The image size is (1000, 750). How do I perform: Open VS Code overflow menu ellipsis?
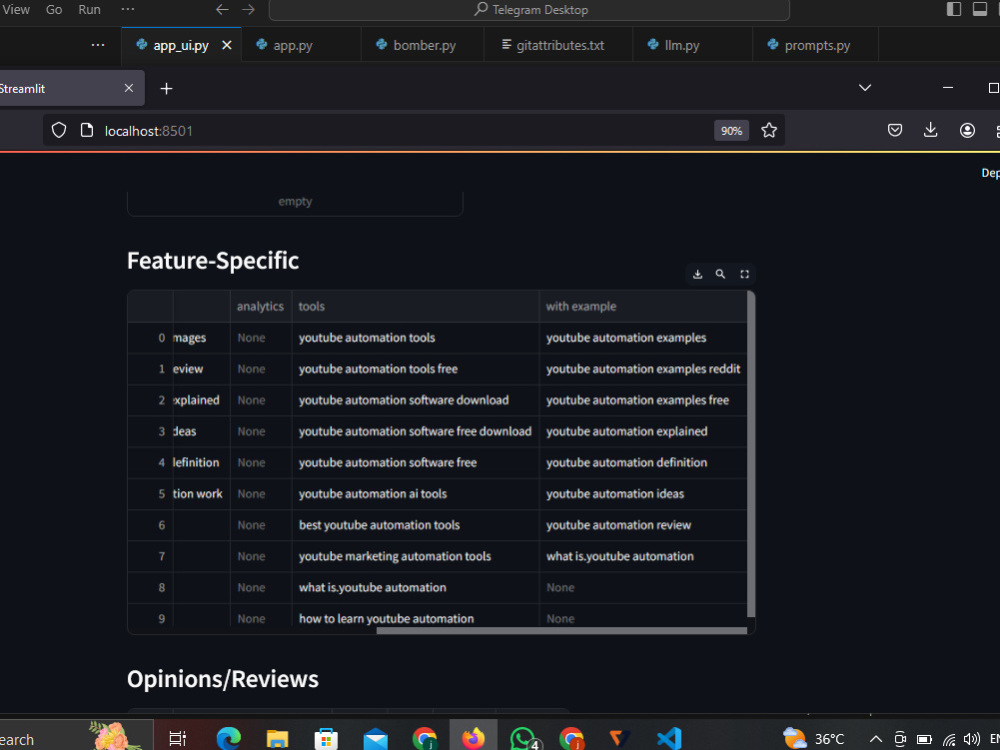[128, 10]
